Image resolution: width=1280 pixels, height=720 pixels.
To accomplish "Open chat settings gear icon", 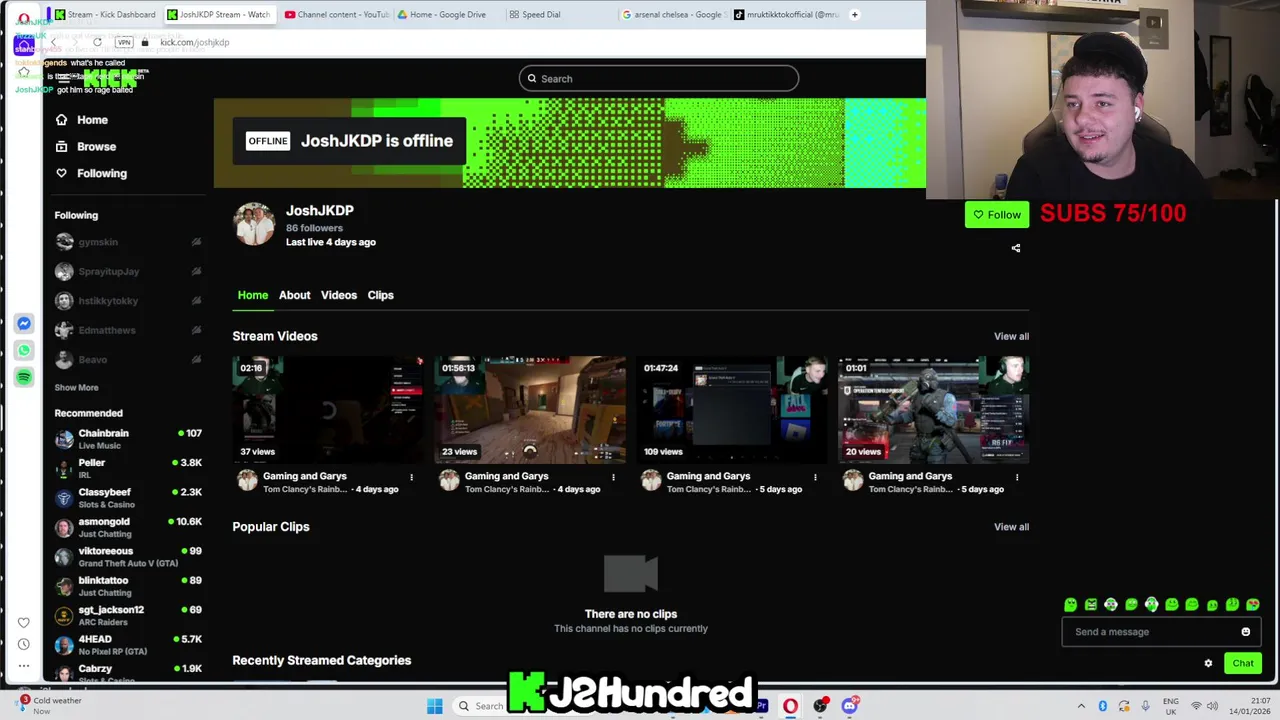I will click(x=1208, y=663).
